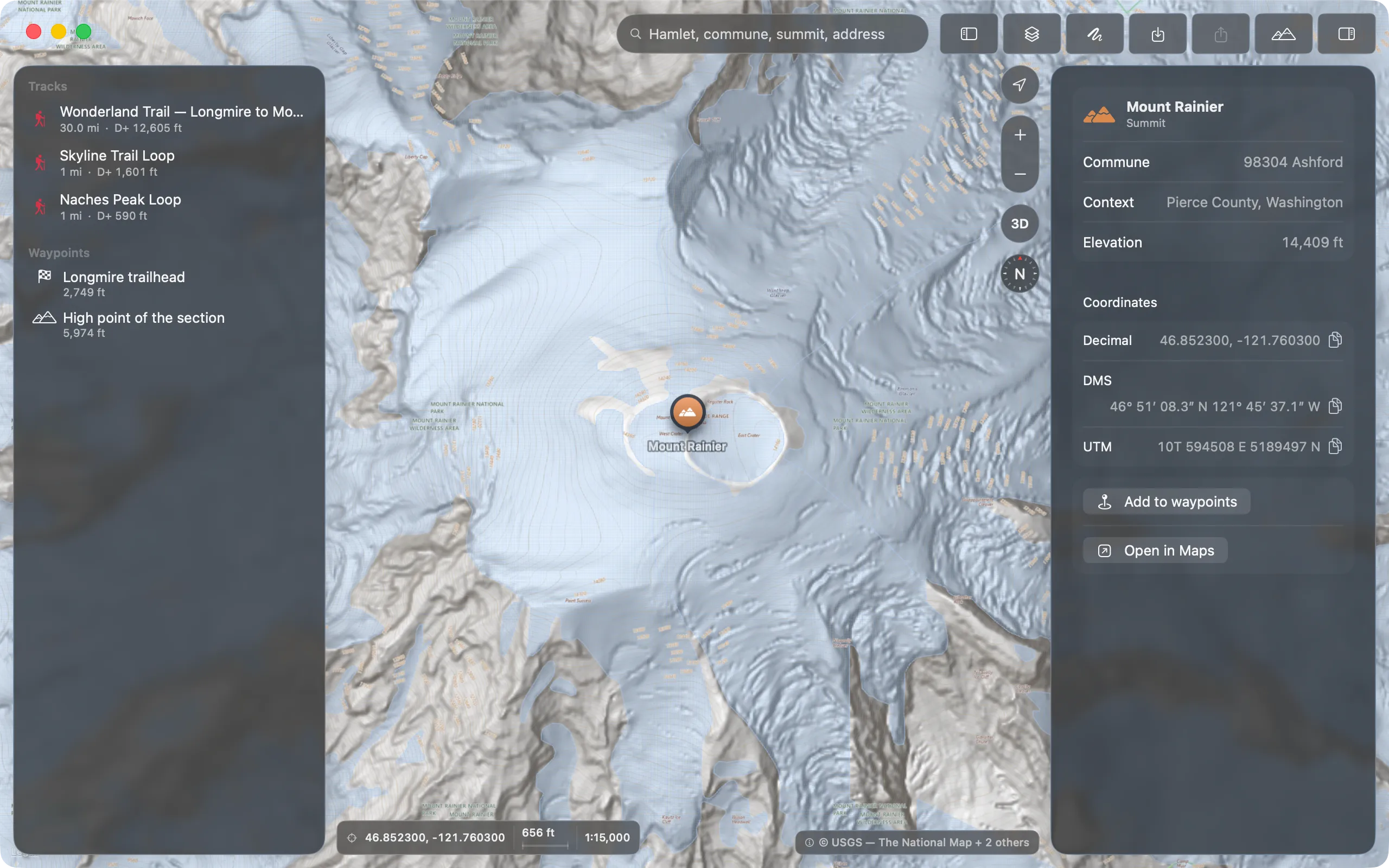The image size is (1389, 868).
Task: Toggle the left sidebar panel button
Action: pos(969,34)
